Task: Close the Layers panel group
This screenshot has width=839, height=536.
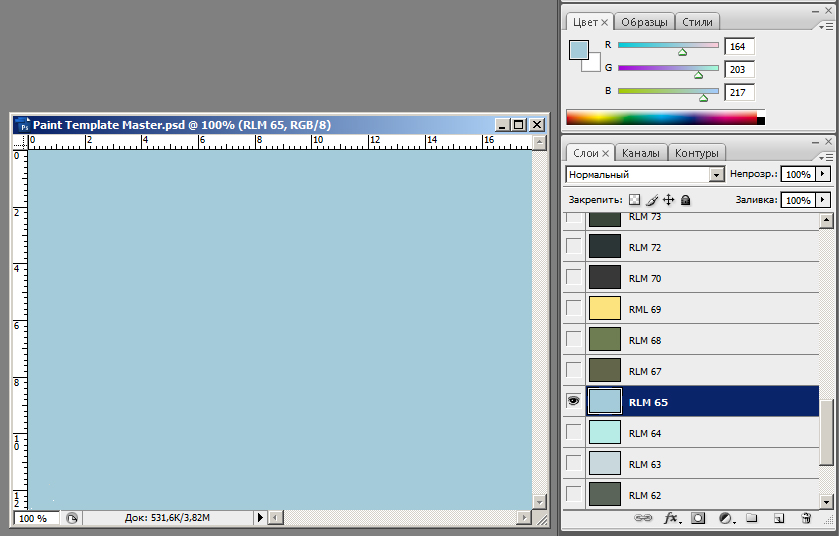Action: click(828, 142)
